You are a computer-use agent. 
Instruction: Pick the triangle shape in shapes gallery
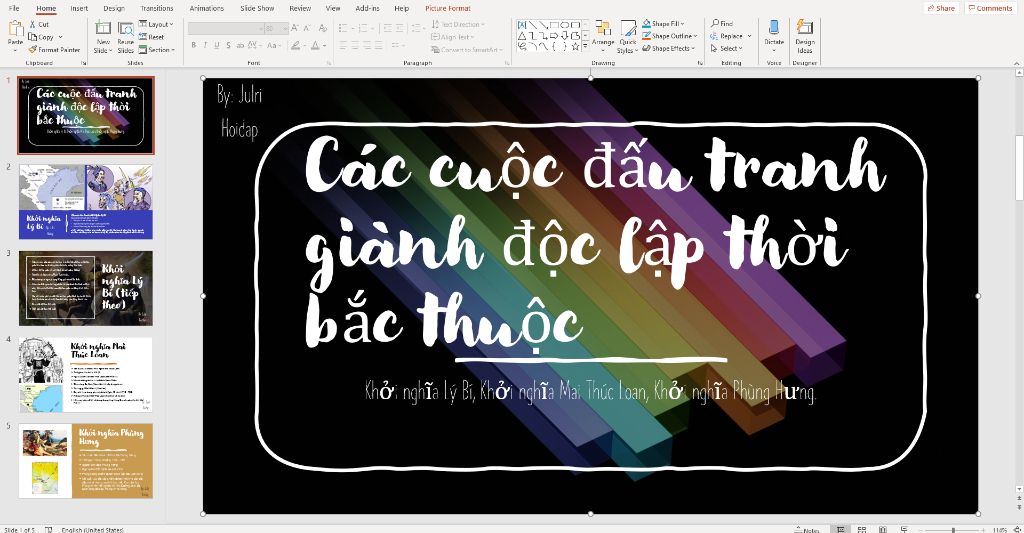(522, 35)
